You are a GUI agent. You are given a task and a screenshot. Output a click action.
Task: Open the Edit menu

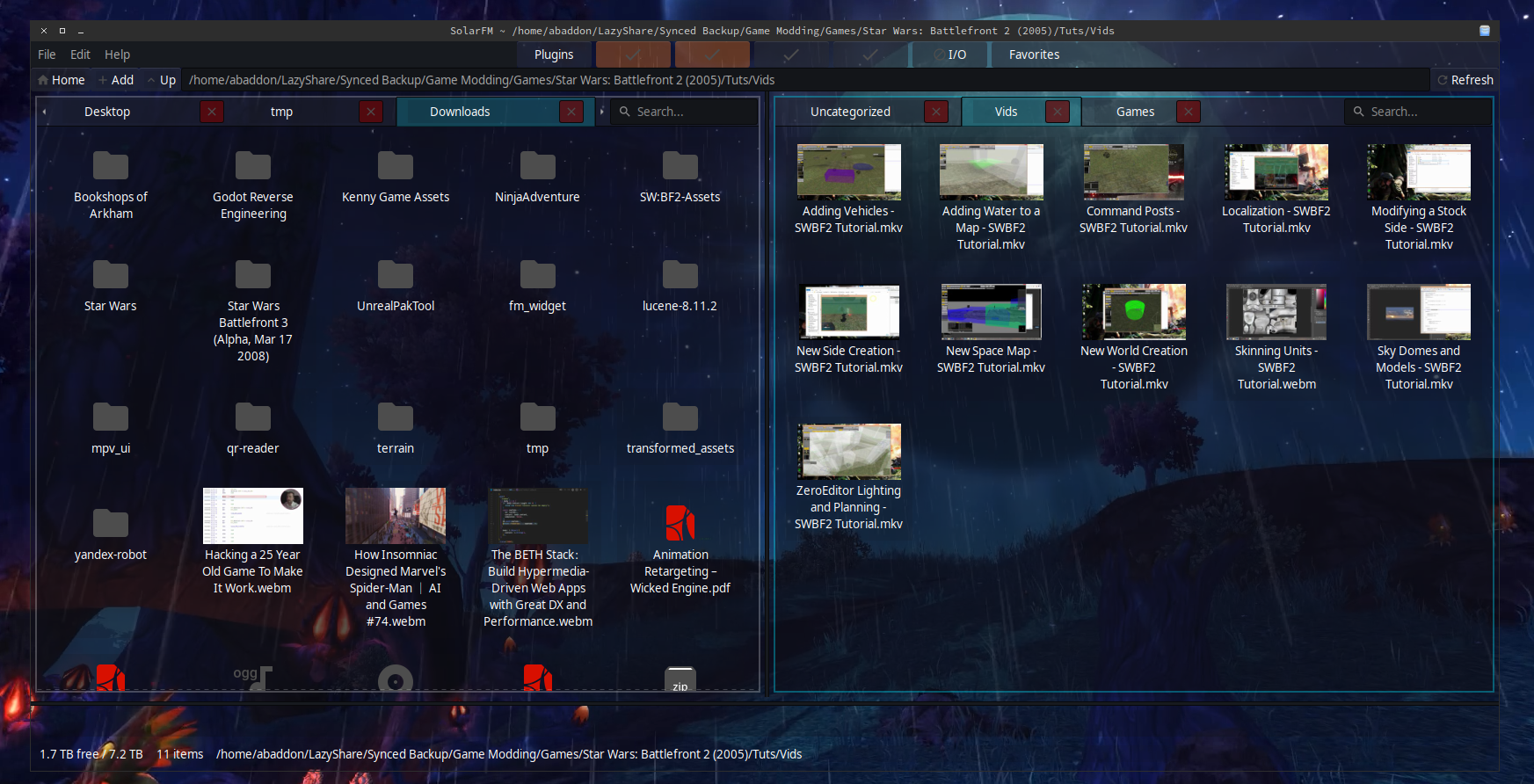(x=80, y=54)
